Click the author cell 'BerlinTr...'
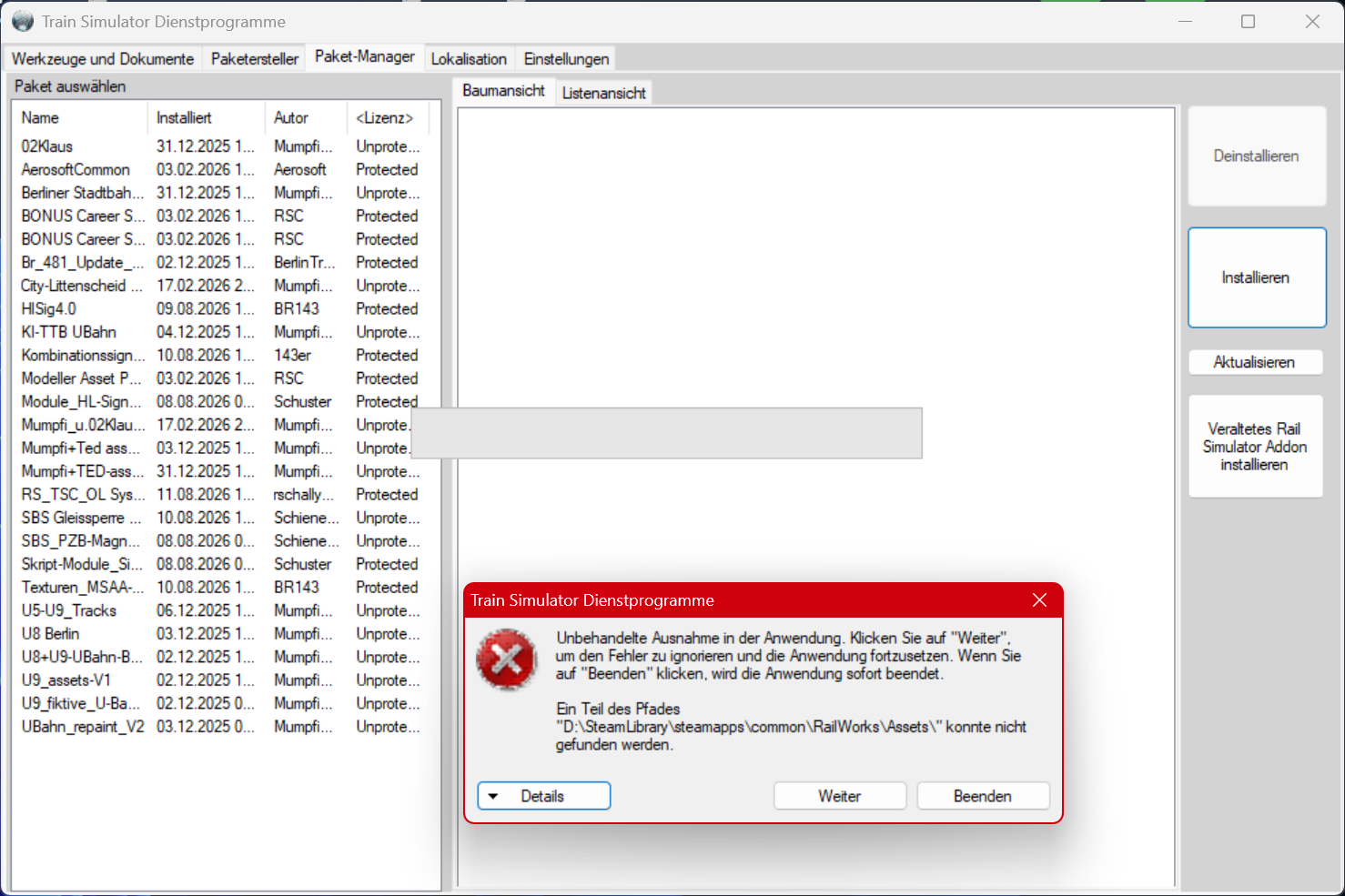The height and width of the screenshot is (896, 1345). click(x=305, y=263)
